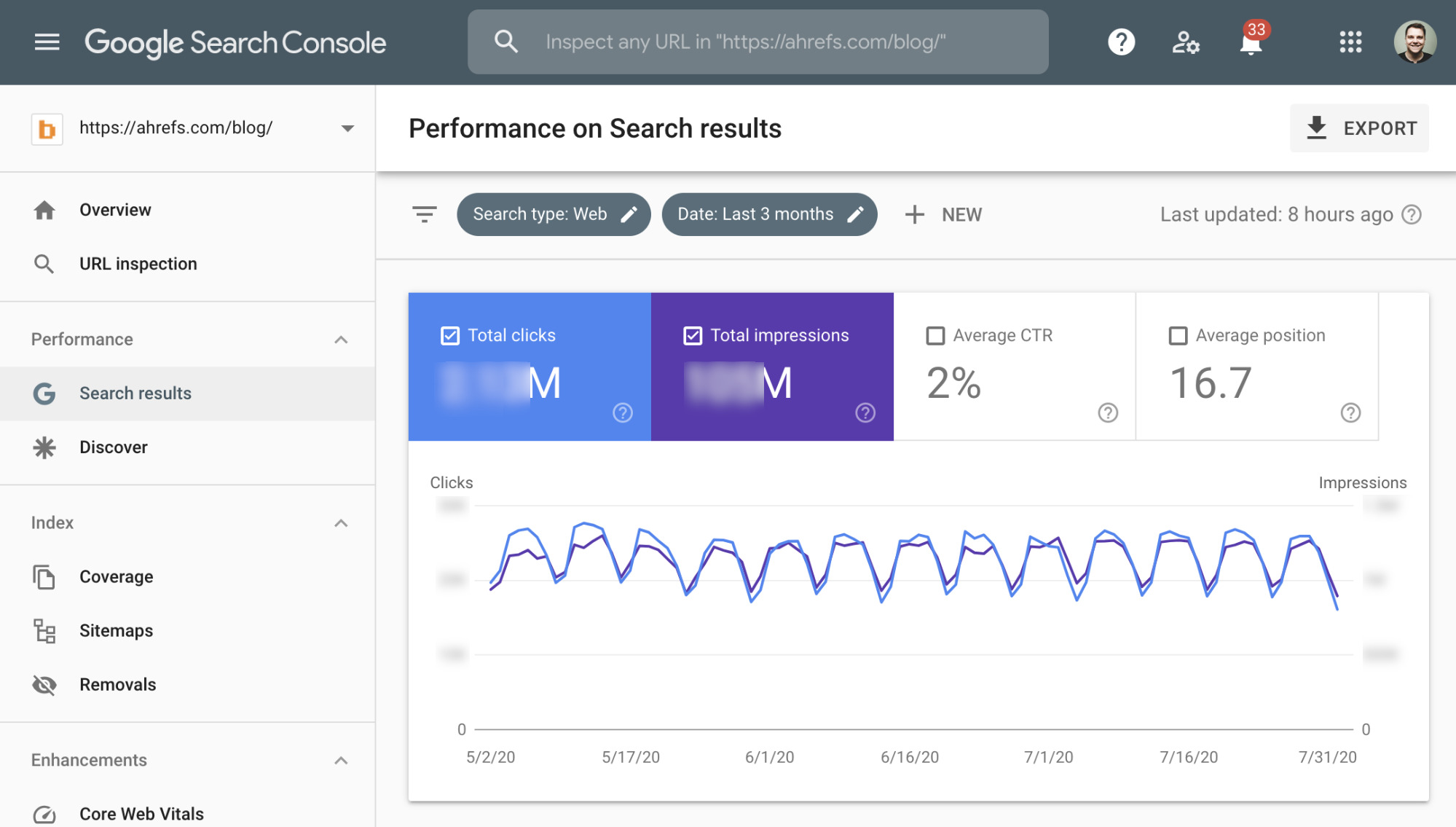Collapse the Index section
Viewport: 1456px width, 827px height.
click(341, 522)
